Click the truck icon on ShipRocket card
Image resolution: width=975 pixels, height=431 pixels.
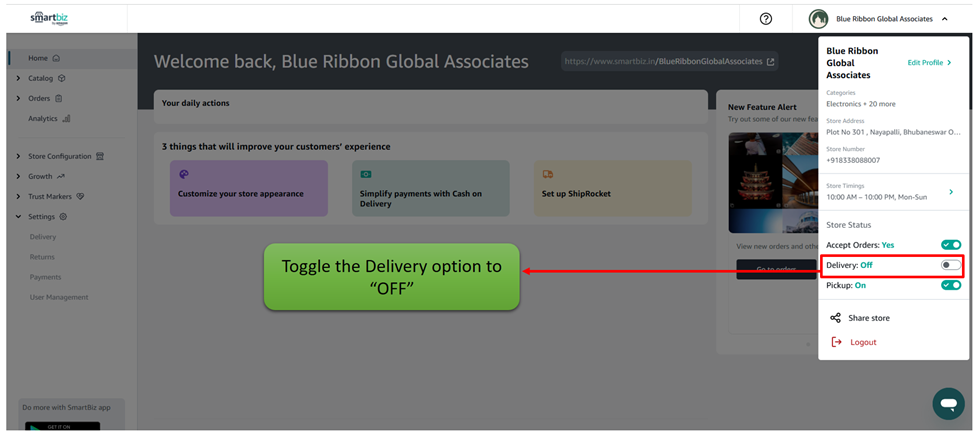pyautogui.click(x=548, y=174)
